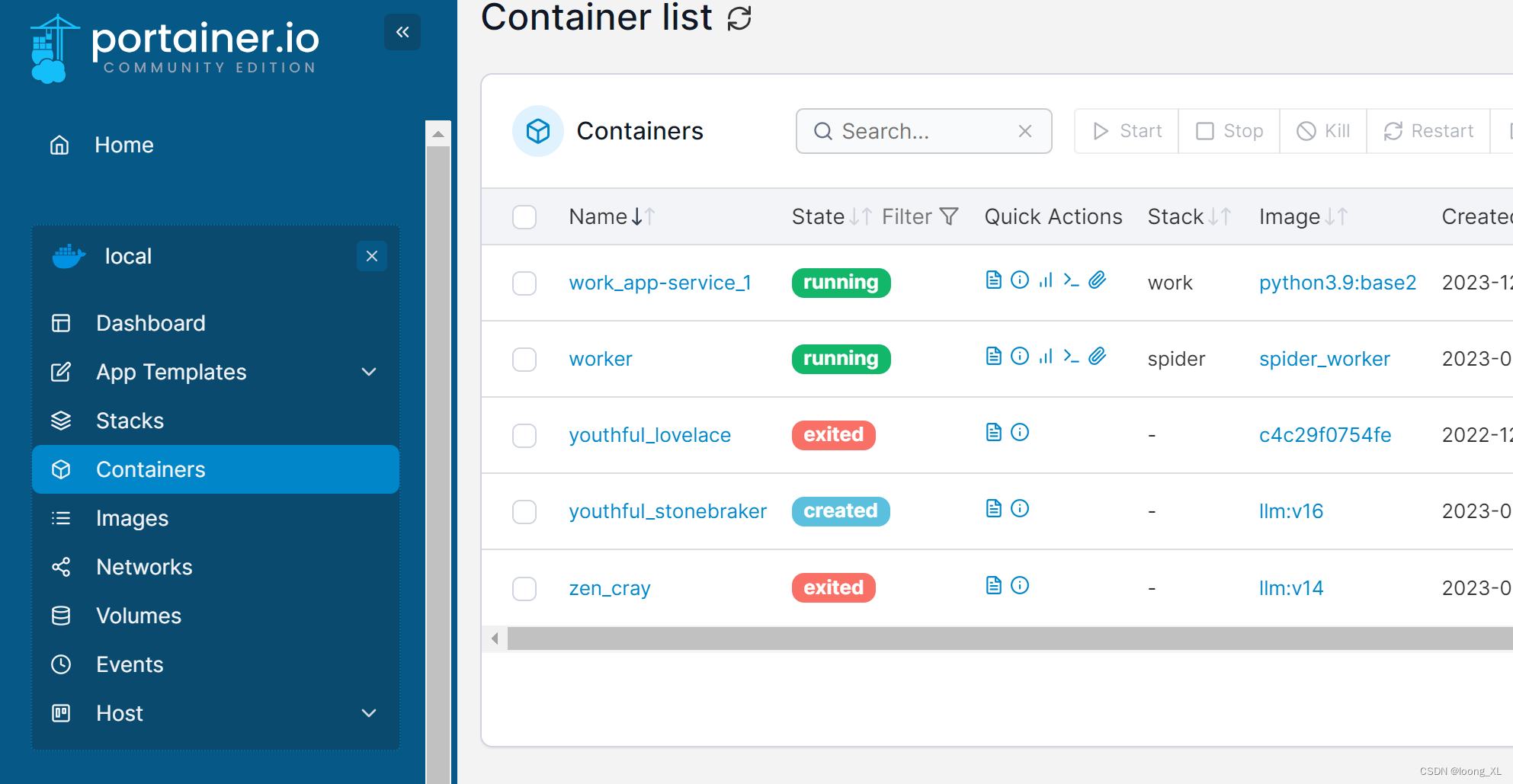1513x784 pixels.
Task: Close the local environment
Action: pos(372,256)
